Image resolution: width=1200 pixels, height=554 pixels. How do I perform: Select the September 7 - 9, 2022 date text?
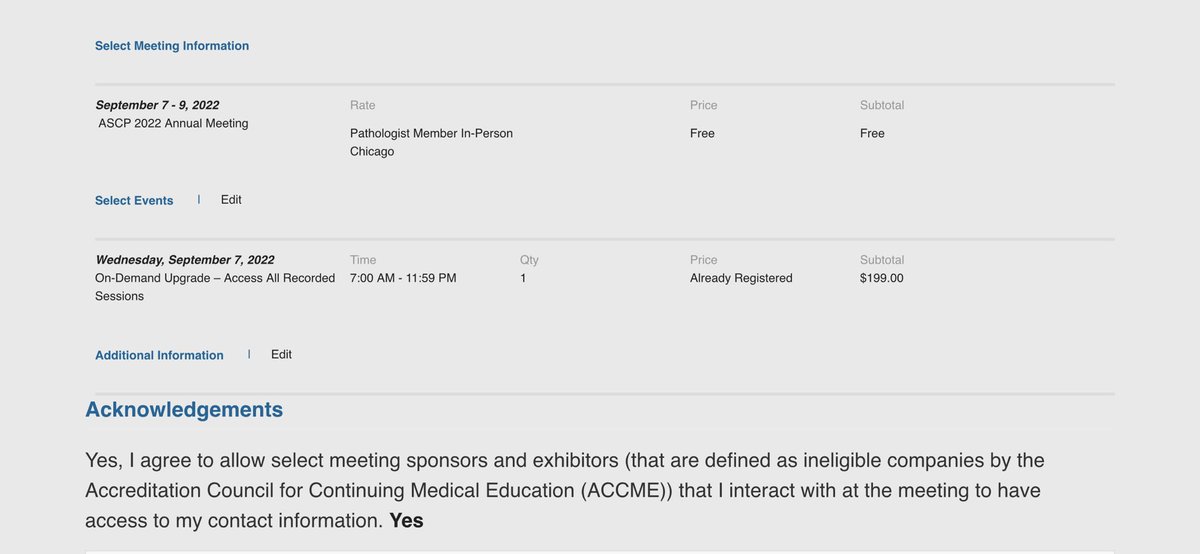click(x=157, y=105)
